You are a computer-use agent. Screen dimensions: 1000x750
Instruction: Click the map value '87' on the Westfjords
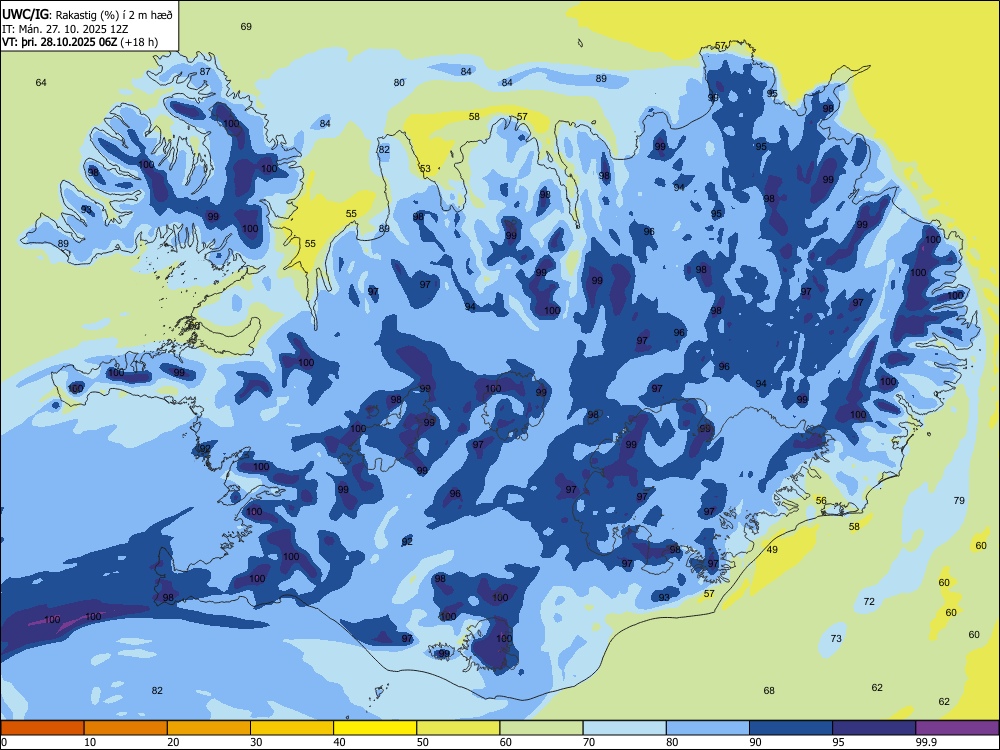[205, 71]
